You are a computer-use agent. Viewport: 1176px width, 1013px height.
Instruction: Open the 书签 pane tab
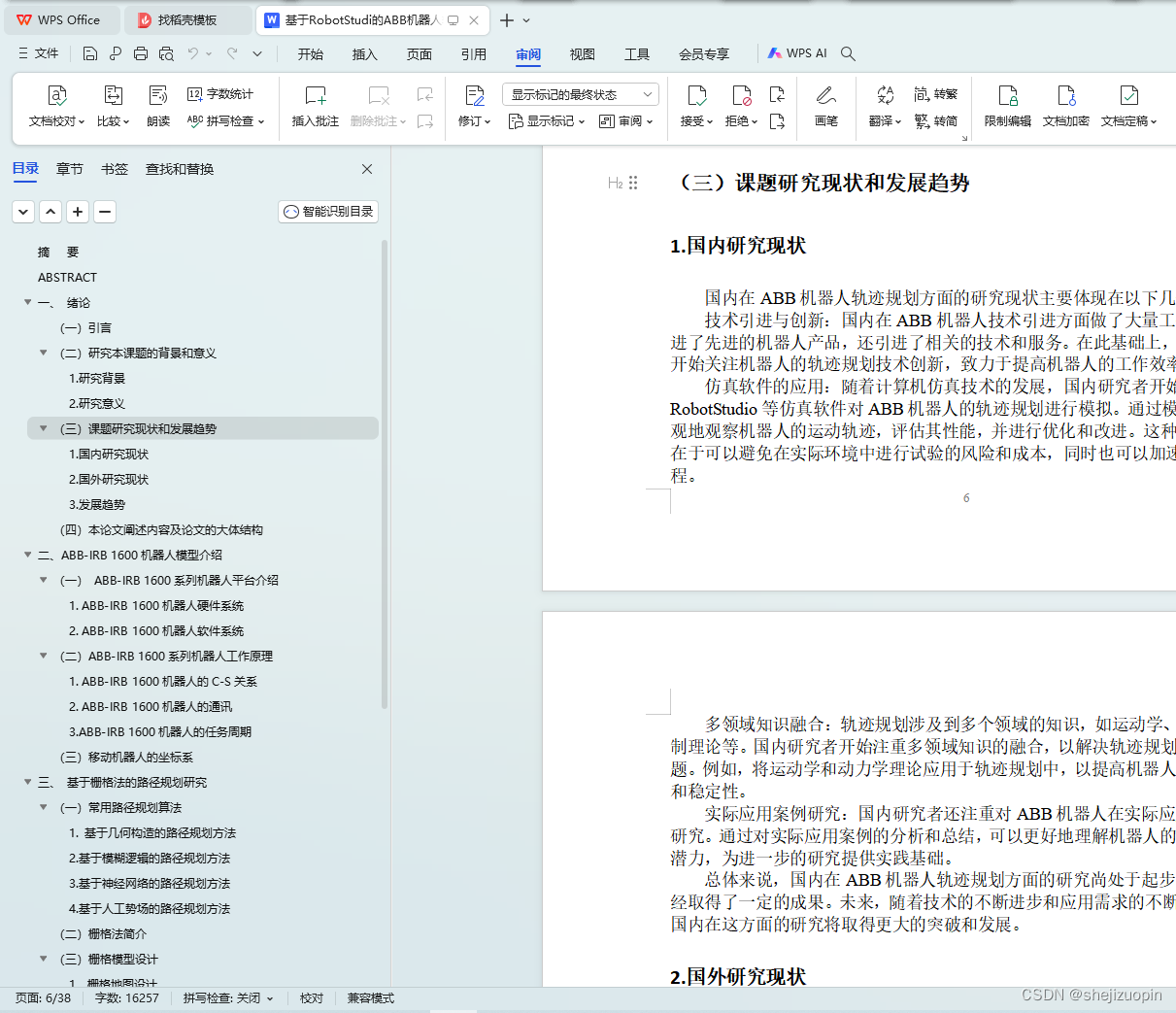(x=115, y=169)
